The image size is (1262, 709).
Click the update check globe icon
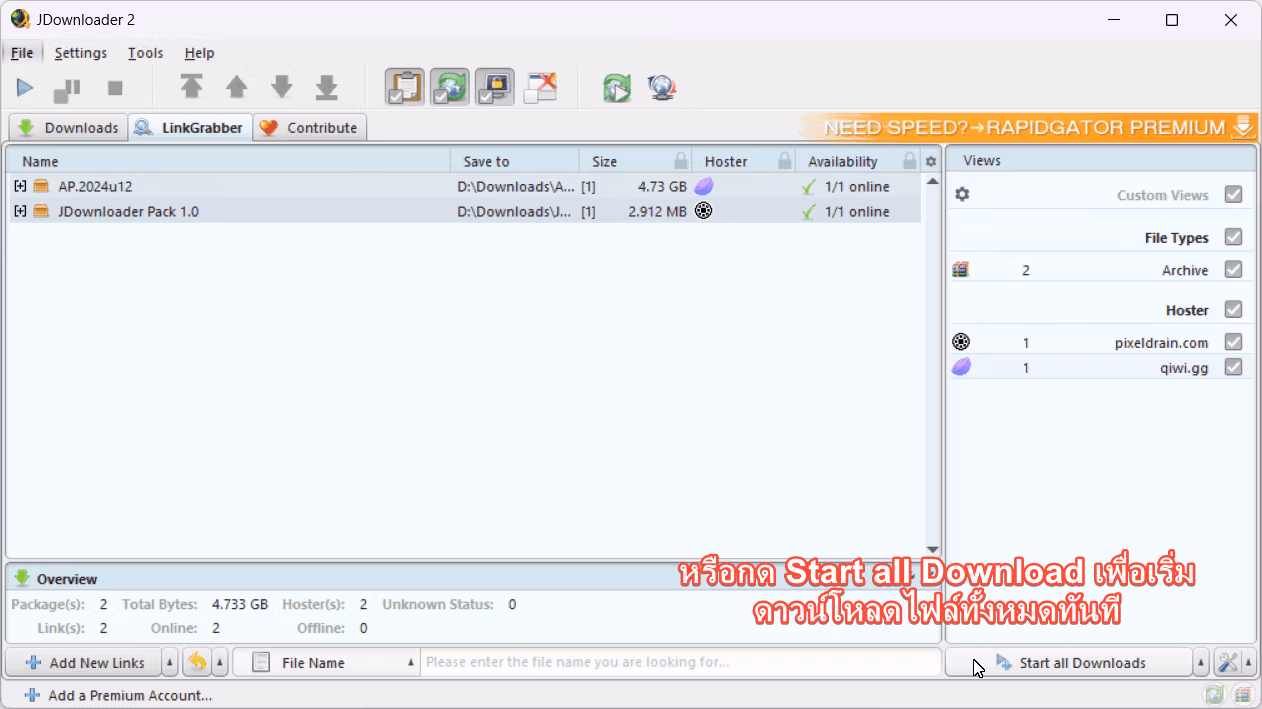click(662, 88)
